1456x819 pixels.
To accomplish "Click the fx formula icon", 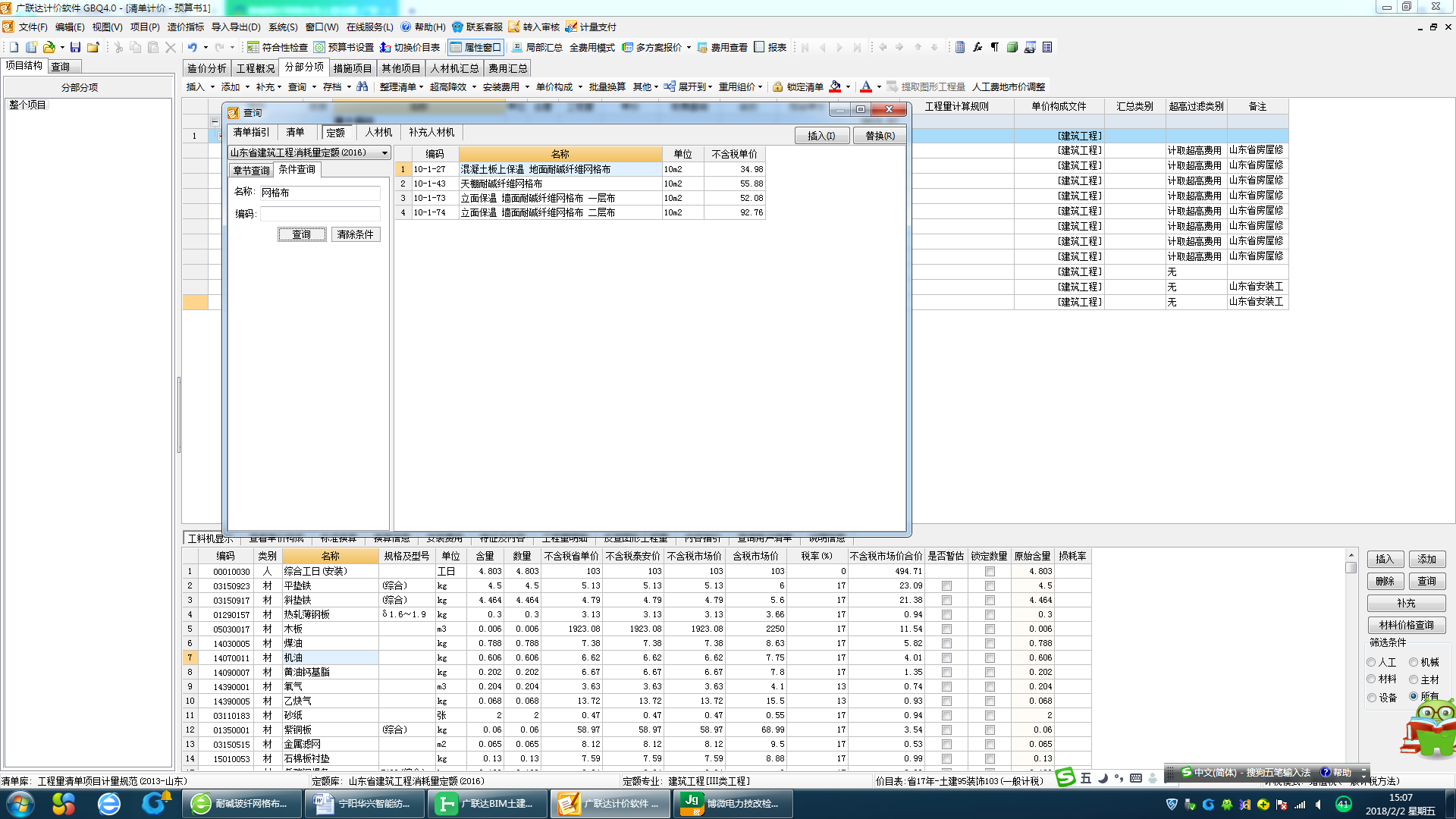I will coord(977,47).
